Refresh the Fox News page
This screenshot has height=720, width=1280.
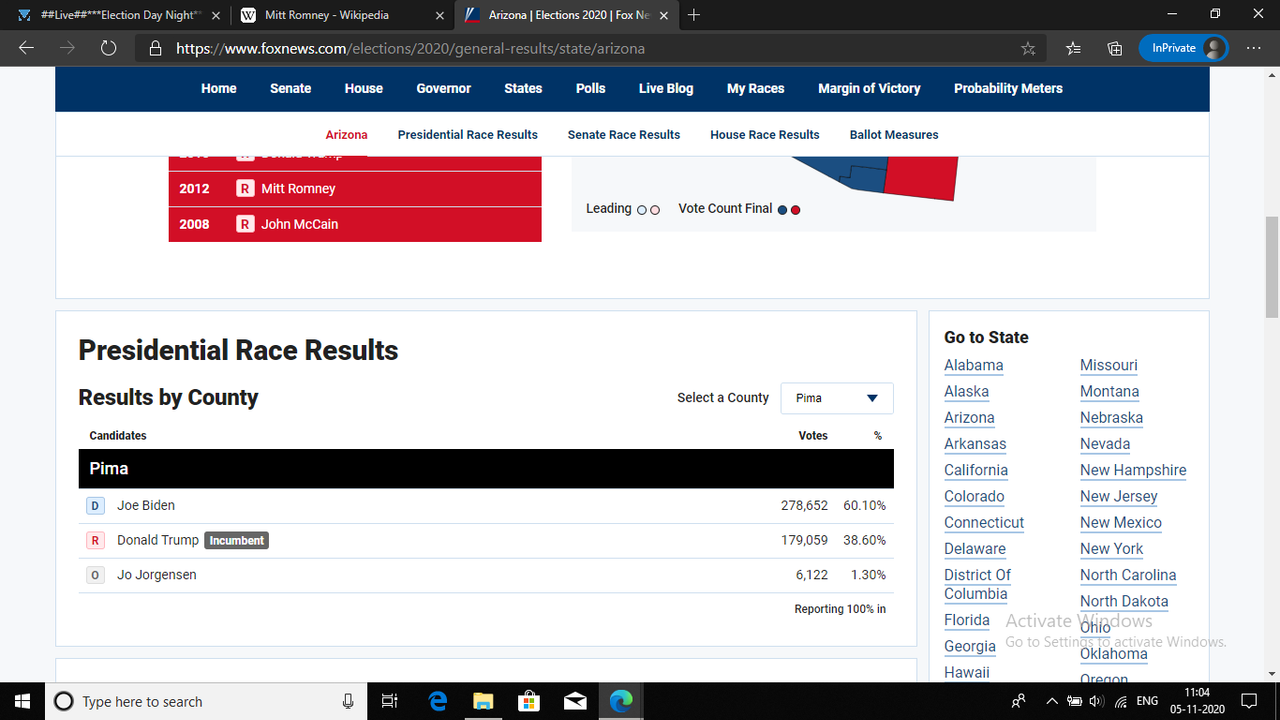click(x=109, y=48)
